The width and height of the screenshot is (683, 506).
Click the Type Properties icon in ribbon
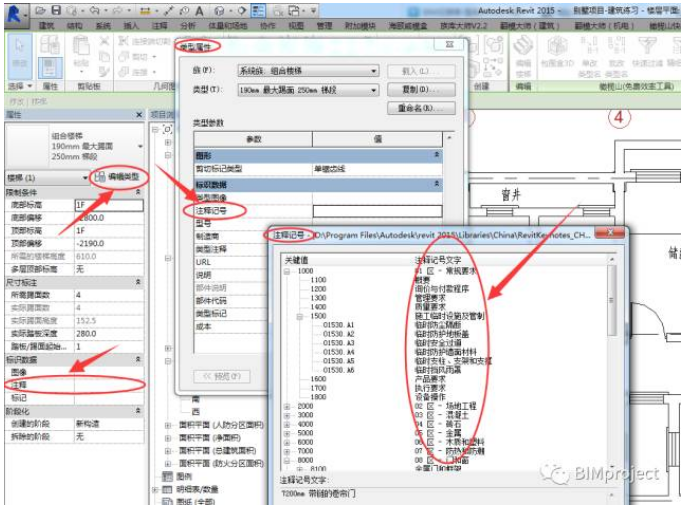(x=50, y=46)
